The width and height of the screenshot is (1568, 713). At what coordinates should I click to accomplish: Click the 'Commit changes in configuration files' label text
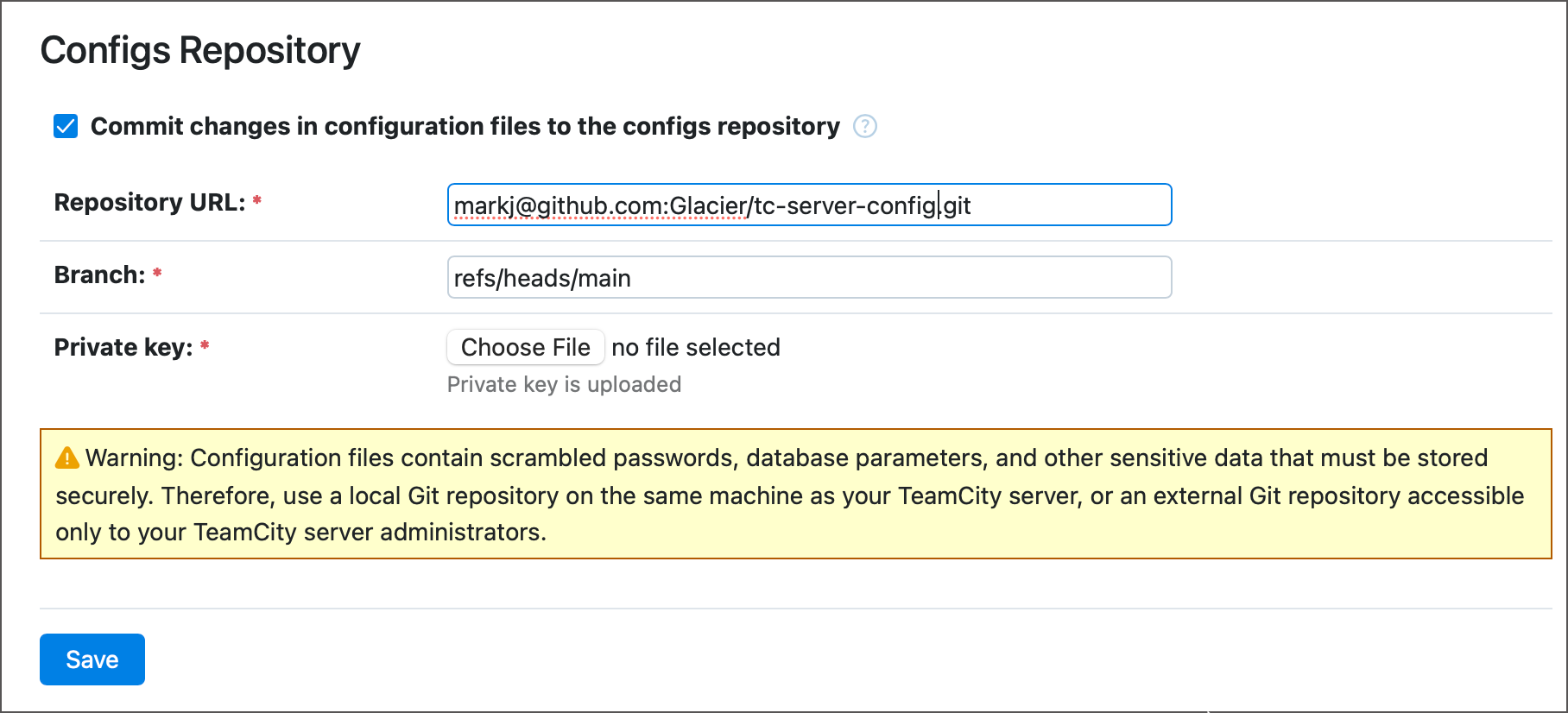pyautogui.click(x=465, y=126)
